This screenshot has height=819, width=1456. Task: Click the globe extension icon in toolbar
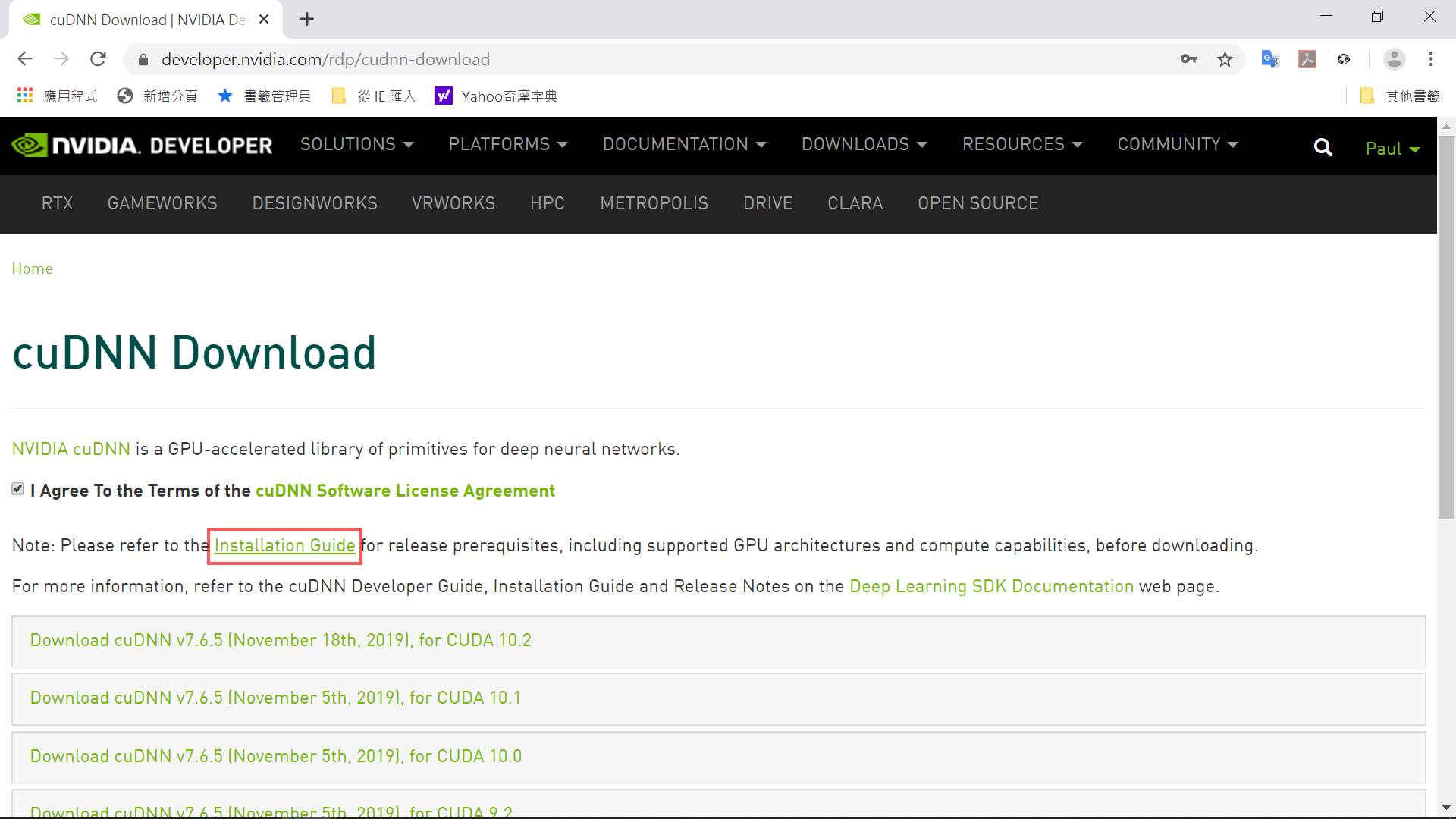(1344, 59)
